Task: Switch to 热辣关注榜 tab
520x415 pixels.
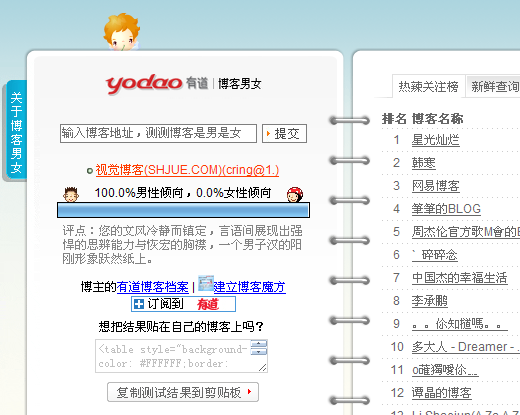Action: click(428, 87)
